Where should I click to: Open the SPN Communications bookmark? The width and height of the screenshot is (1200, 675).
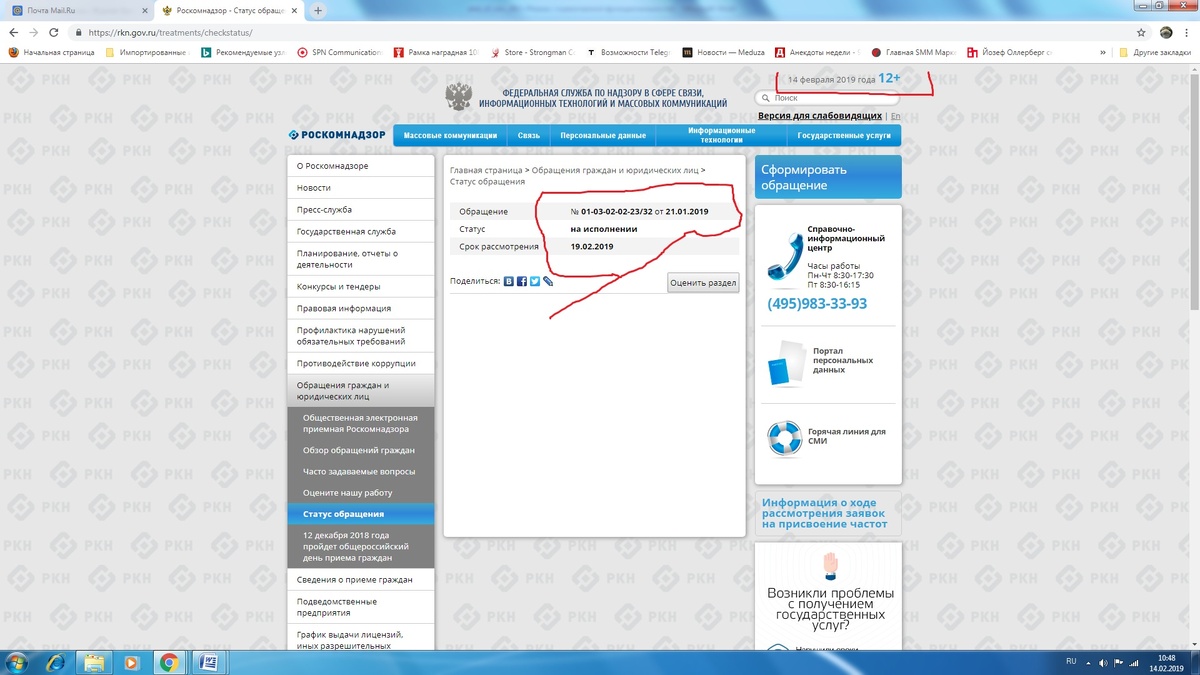[x=340, y=52]
